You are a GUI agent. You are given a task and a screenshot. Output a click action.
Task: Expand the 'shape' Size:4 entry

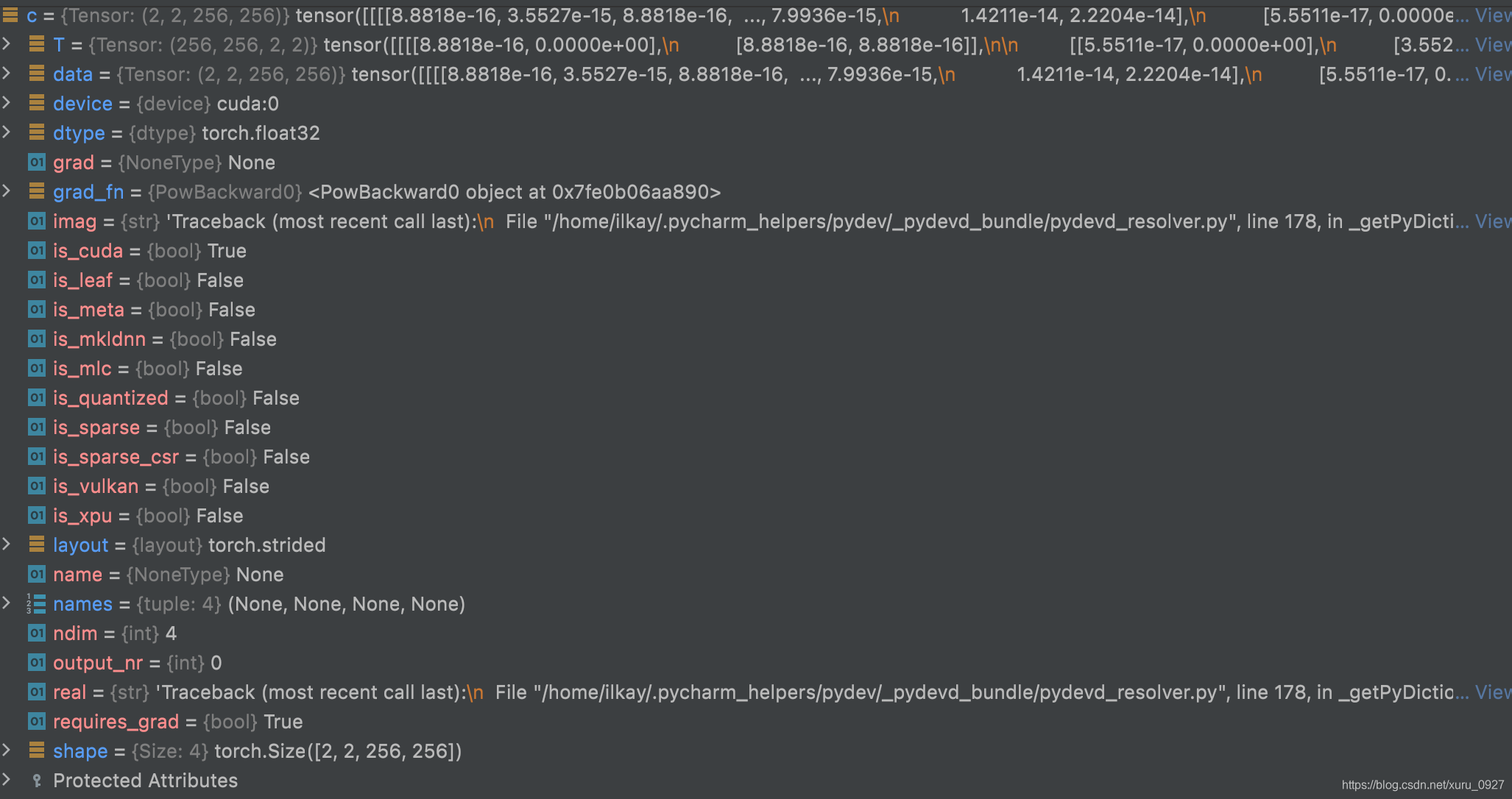[9, 750]
